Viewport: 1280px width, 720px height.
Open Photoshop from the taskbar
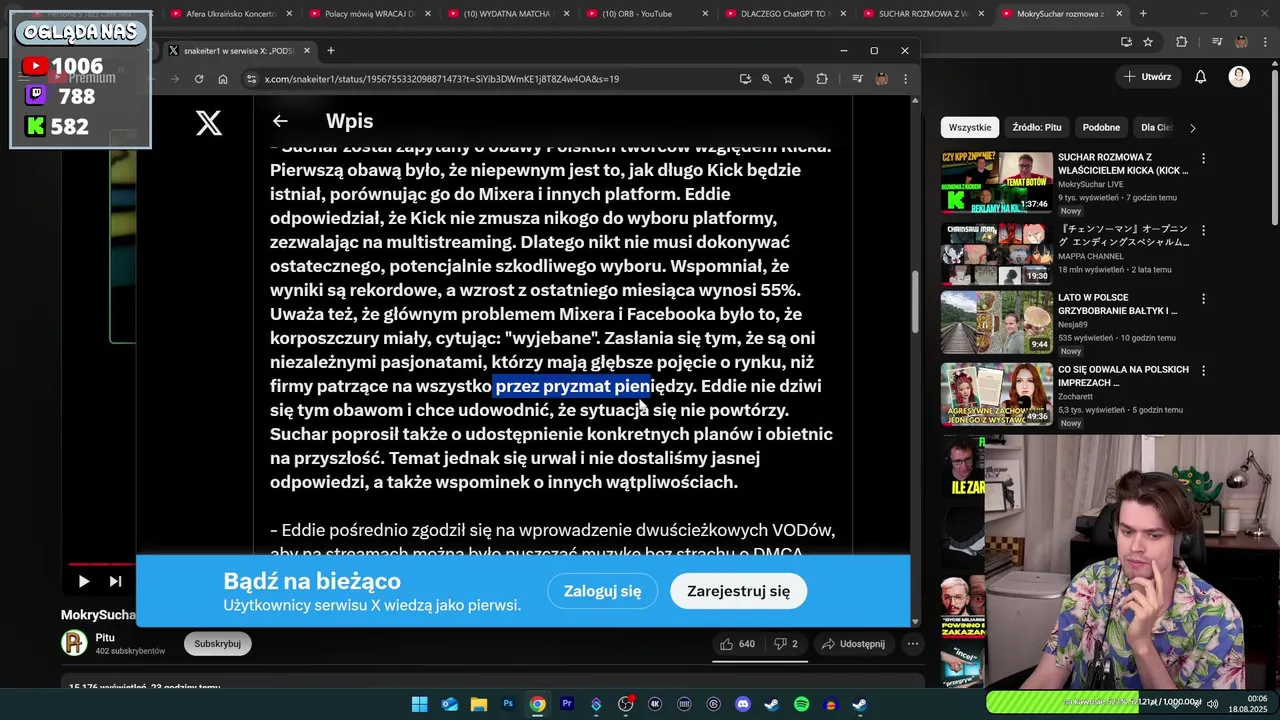(508, 704)
